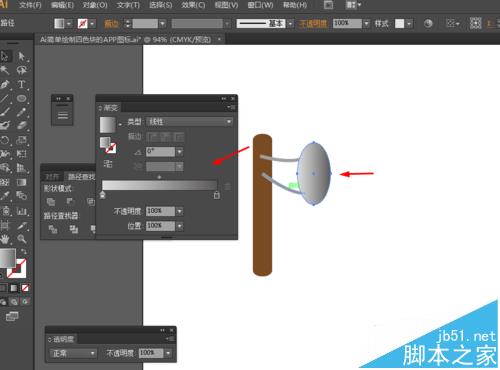Switch to the 路径查找器 Pathfinder tab

81,177
